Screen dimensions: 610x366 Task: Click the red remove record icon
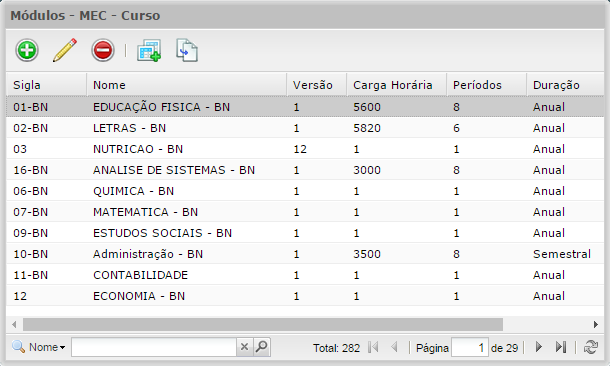pyautogui.click(x=103, y=50)
